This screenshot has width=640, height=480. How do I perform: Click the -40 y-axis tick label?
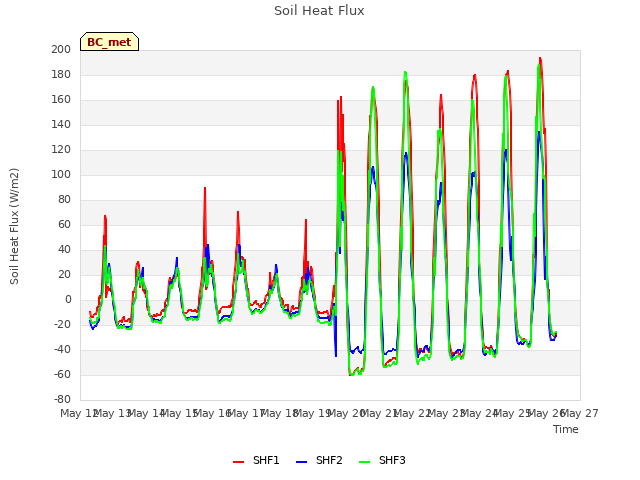(62, 350)
